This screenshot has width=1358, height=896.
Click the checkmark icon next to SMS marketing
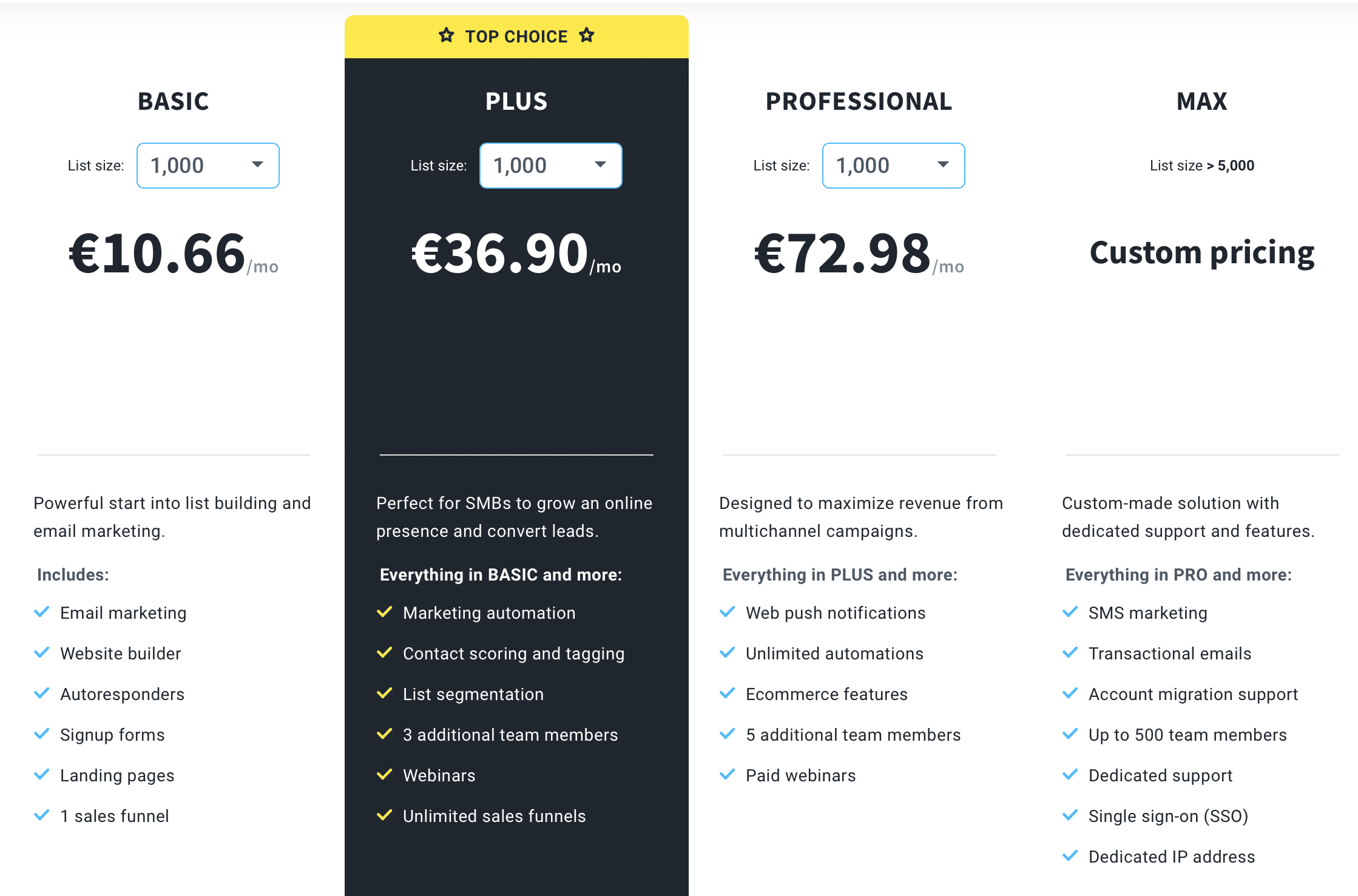click(x=1070, y=611)
